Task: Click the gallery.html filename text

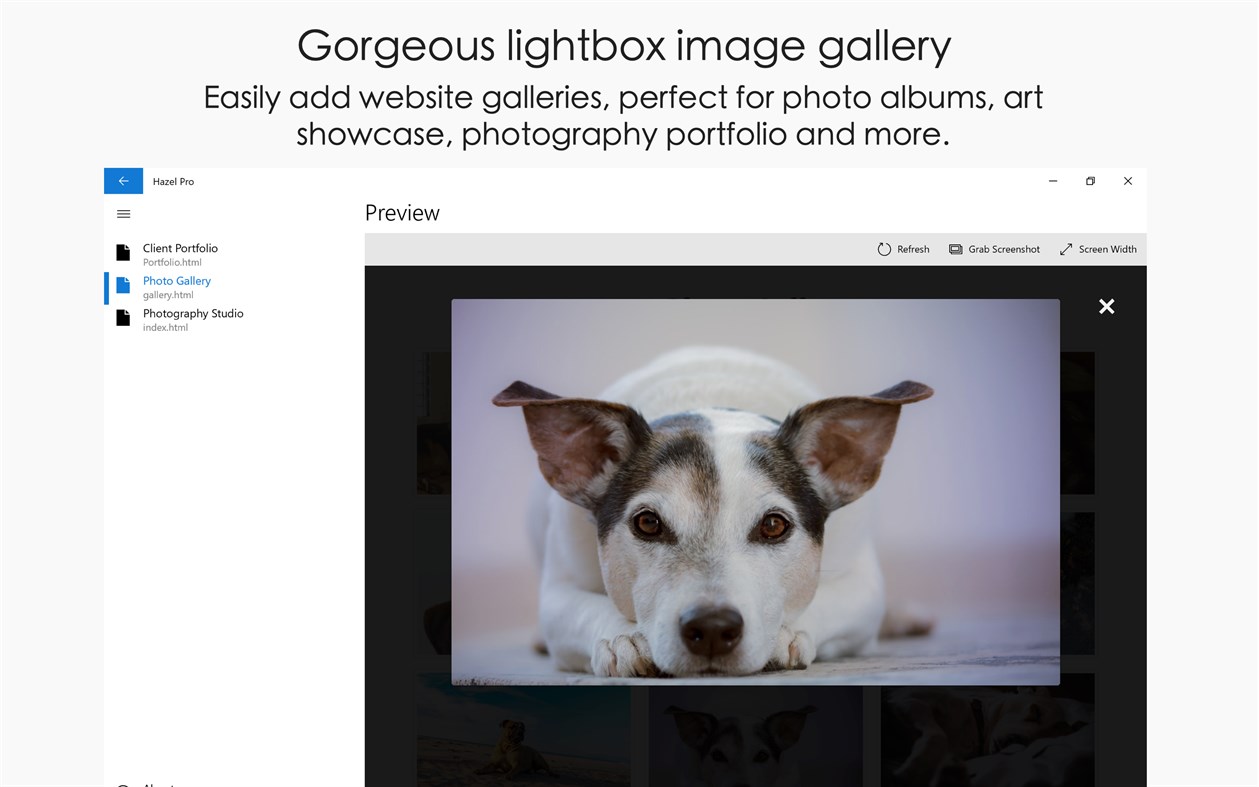Action: coord(168,295)
